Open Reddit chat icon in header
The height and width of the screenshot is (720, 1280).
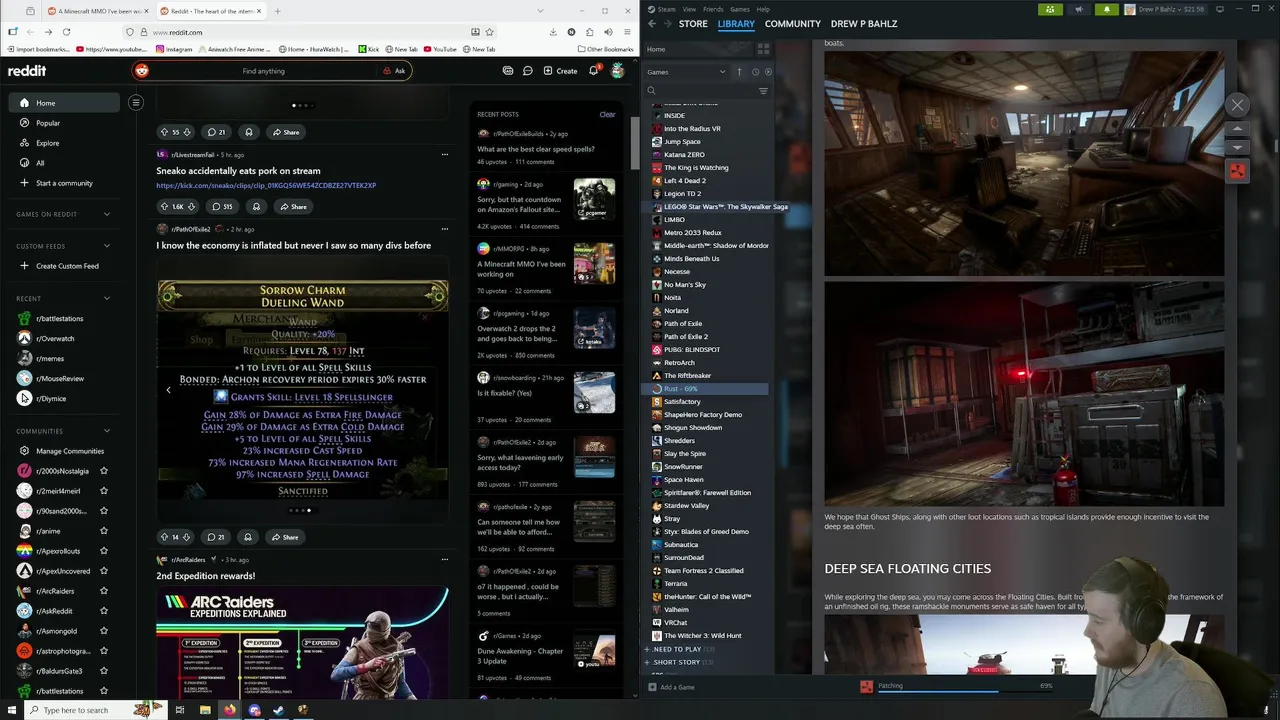point(528,71)
